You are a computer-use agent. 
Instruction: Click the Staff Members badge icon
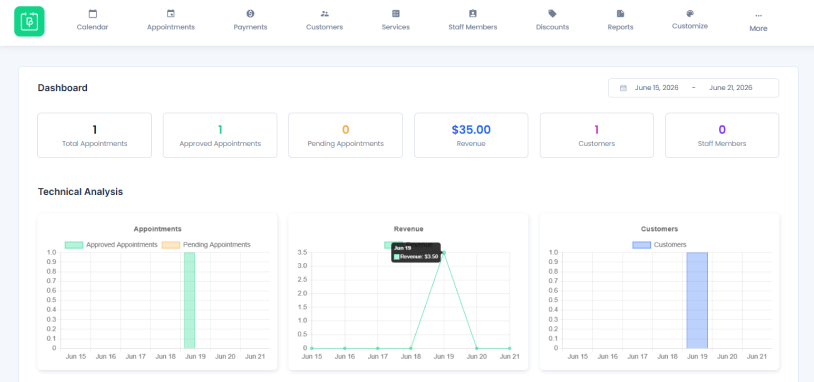pyautogui.click(x=472, y=14)
